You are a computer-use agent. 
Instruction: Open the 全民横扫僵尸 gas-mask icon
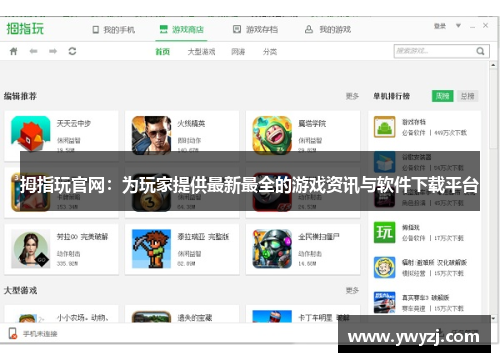pyautogui.click(x=272, y=249)
